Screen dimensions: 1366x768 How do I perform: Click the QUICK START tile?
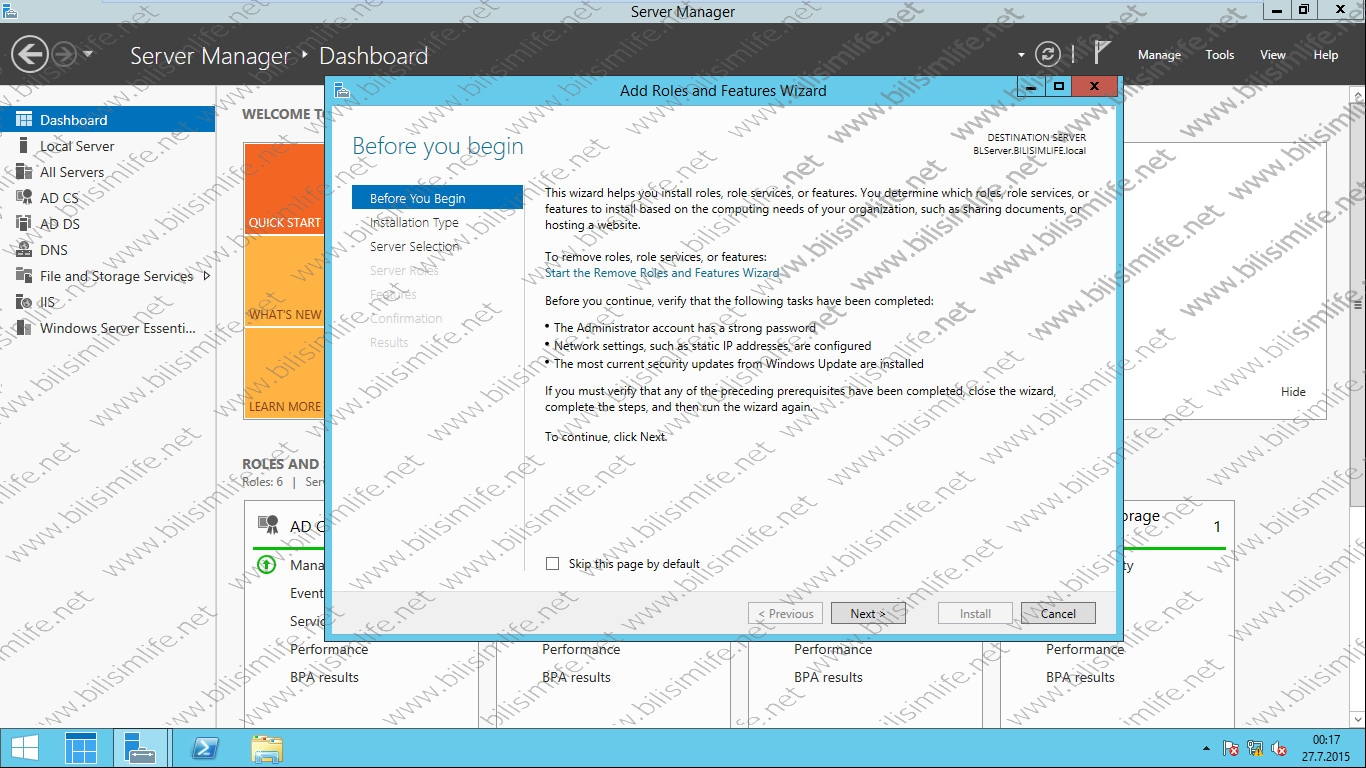[284, 189]
